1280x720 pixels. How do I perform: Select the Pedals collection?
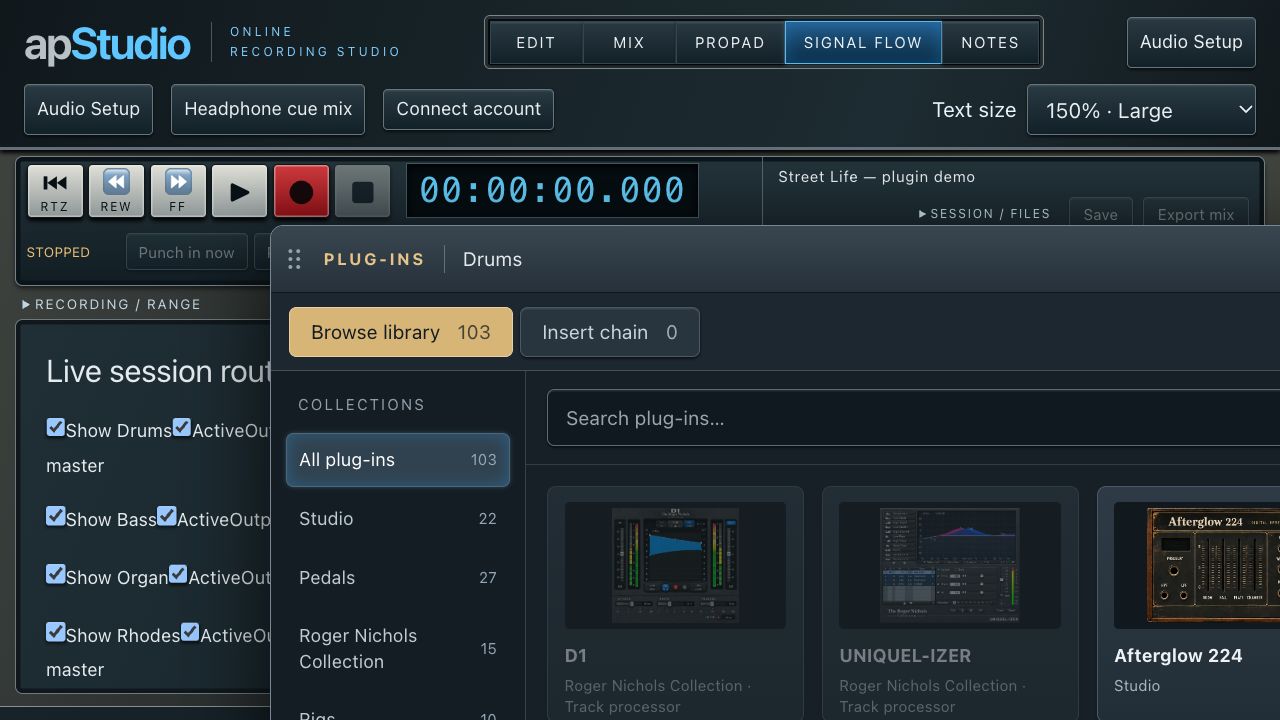click(x=398, y=578)
